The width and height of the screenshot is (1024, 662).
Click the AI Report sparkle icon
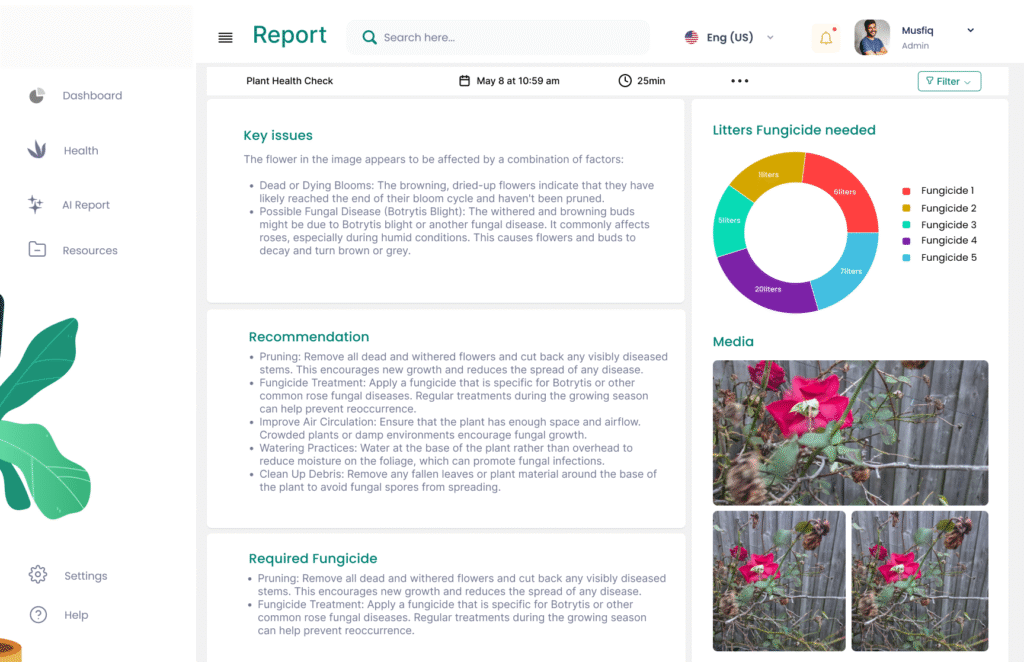coord(36,205)
